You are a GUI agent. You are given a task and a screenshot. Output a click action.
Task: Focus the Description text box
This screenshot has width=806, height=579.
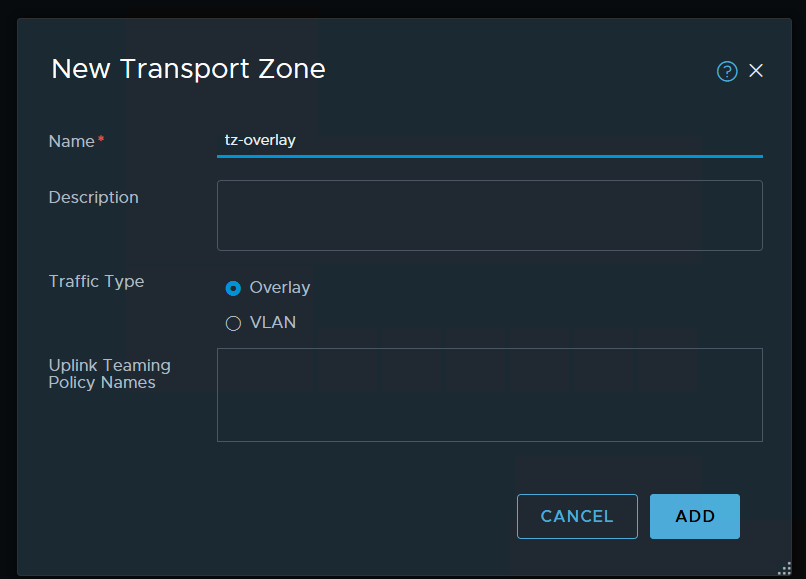489,215
